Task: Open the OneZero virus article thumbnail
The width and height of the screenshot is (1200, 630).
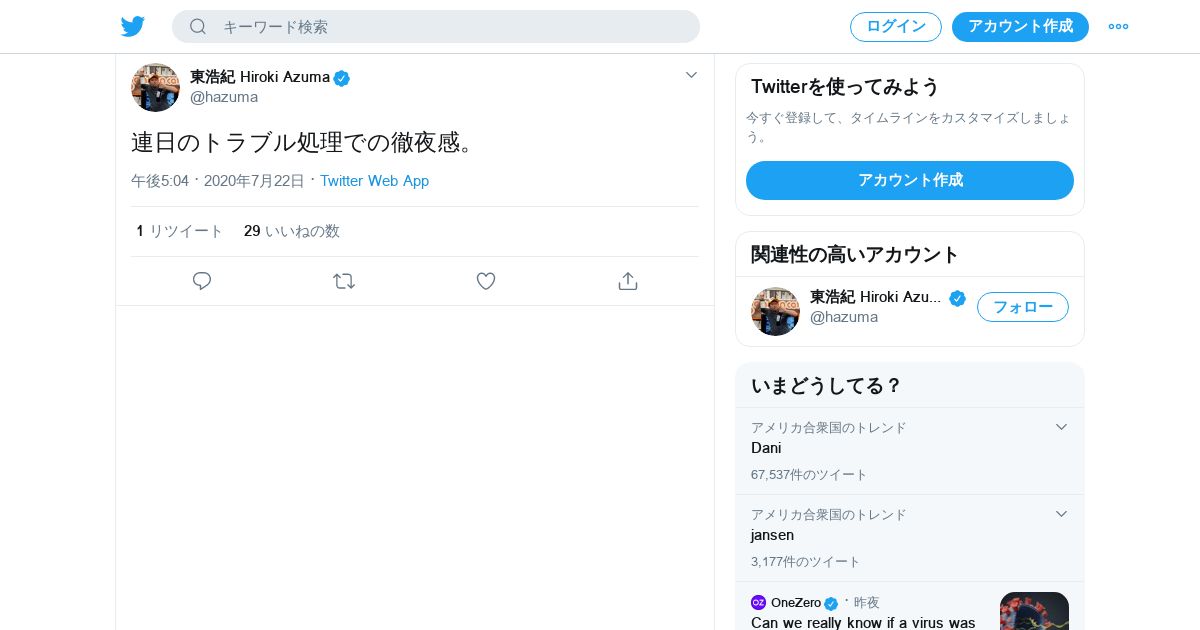Action: 1034,610
